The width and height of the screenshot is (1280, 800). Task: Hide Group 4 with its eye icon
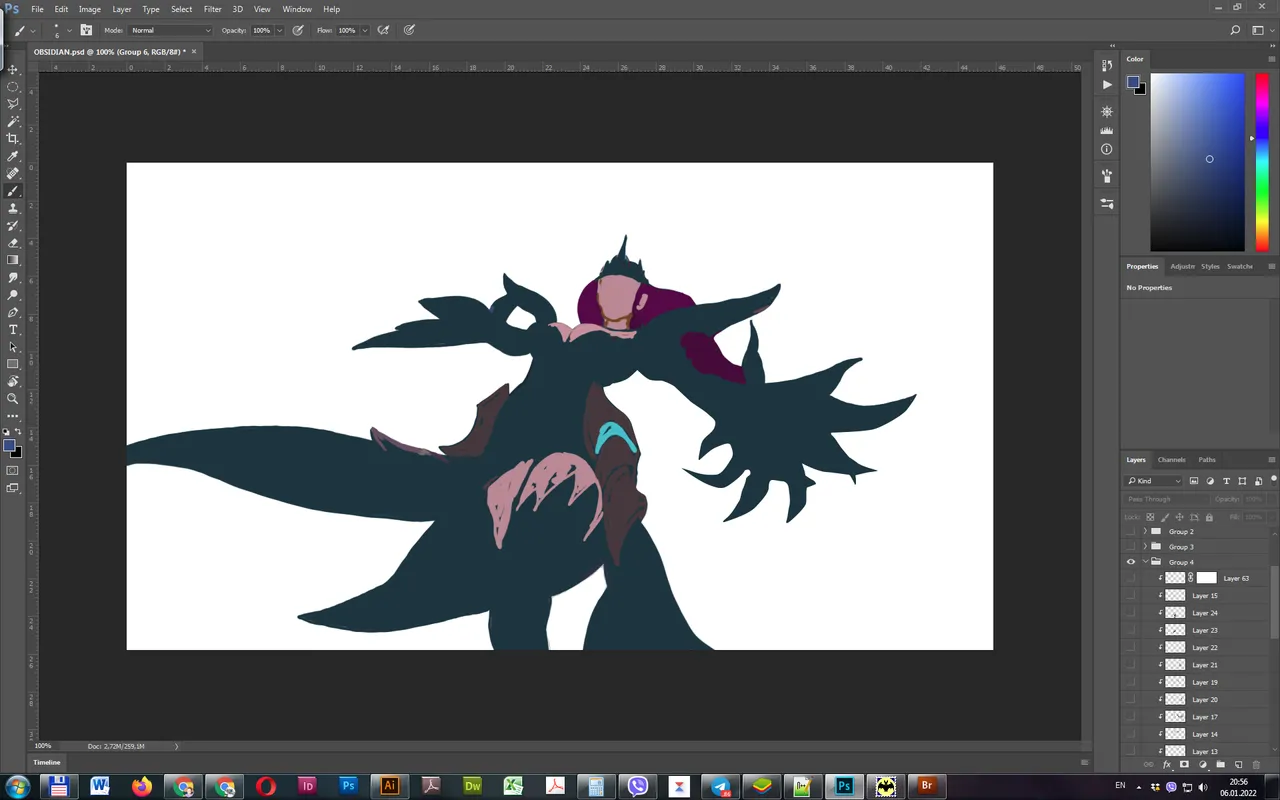(x=1131, y=562)
